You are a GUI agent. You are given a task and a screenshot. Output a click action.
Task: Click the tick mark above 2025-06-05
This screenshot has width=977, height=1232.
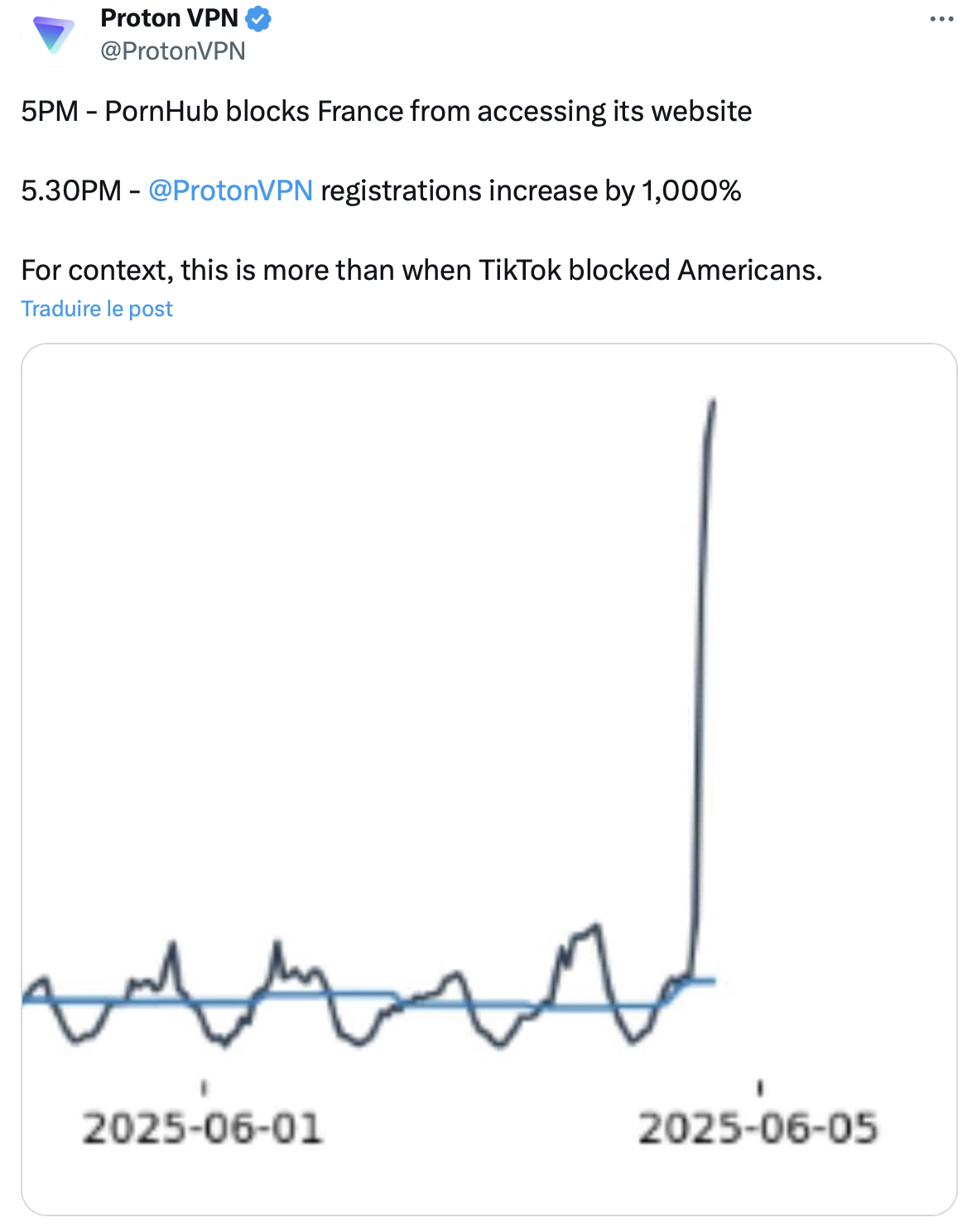point(760,1087)
